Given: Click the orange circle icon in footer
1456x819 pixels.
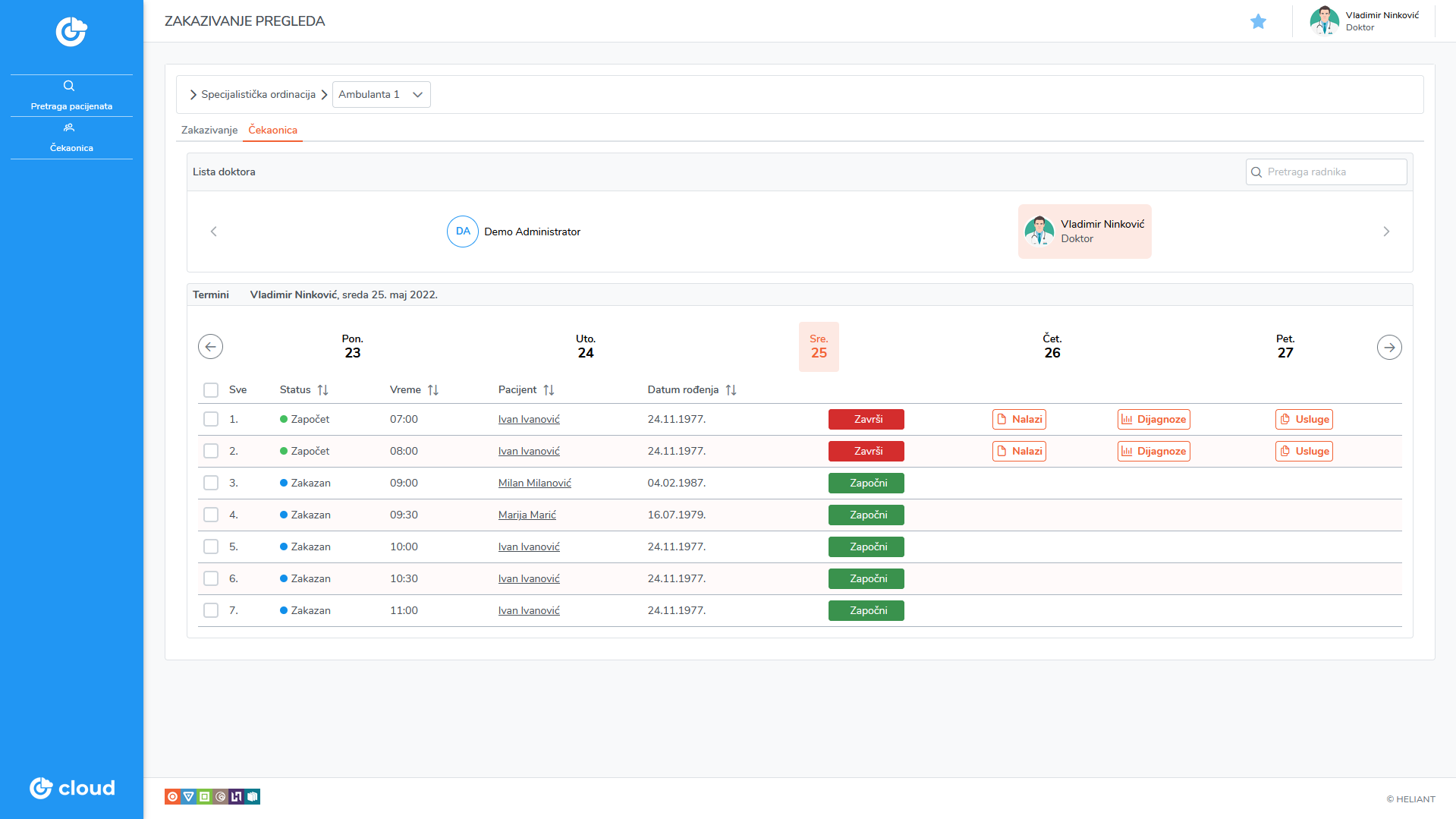Looking at the screenshot, I should (x=172, y=796).
